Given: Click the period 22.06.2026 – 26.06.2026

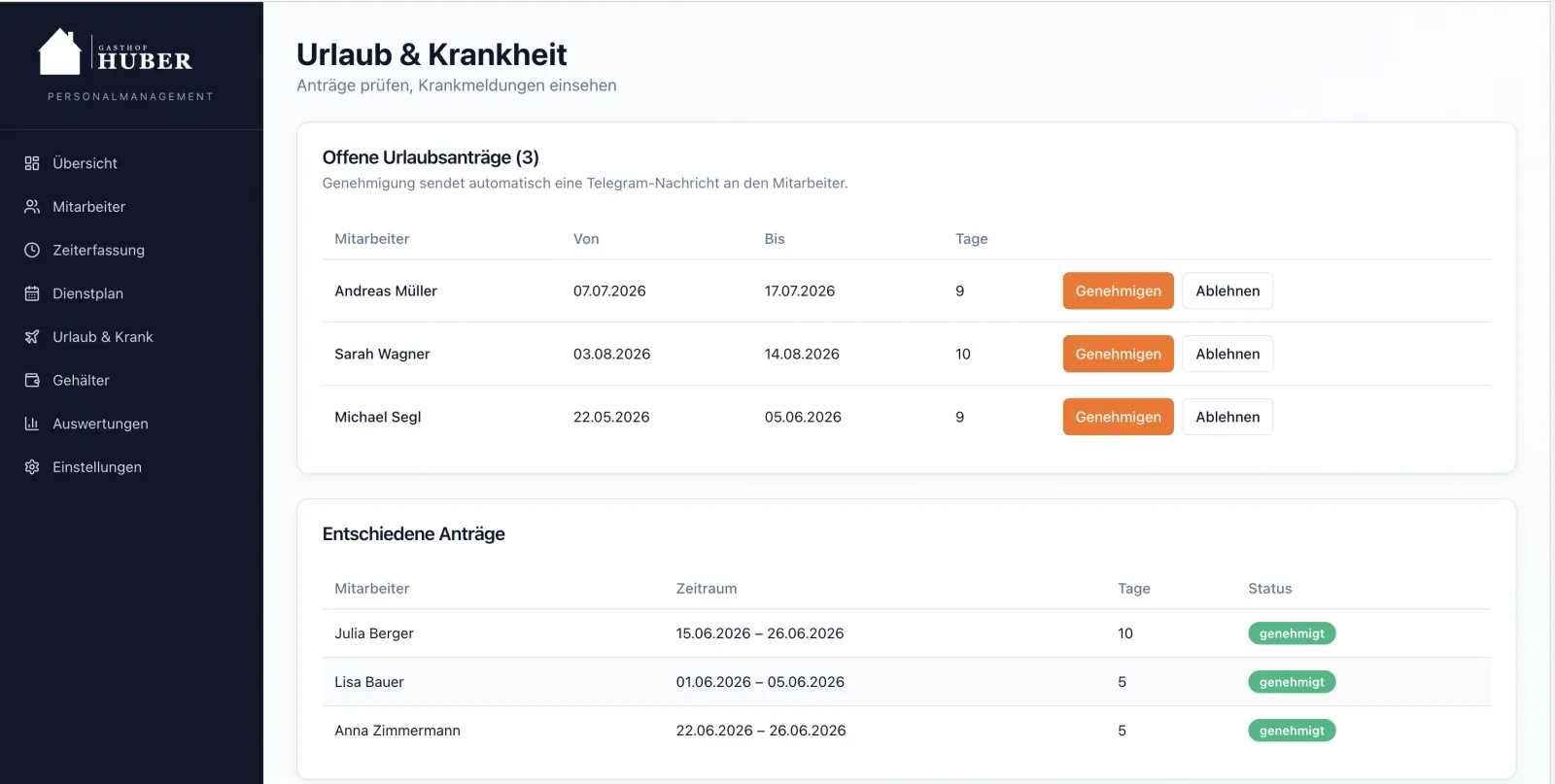Looking at the screenshot, I should point(761,731).
